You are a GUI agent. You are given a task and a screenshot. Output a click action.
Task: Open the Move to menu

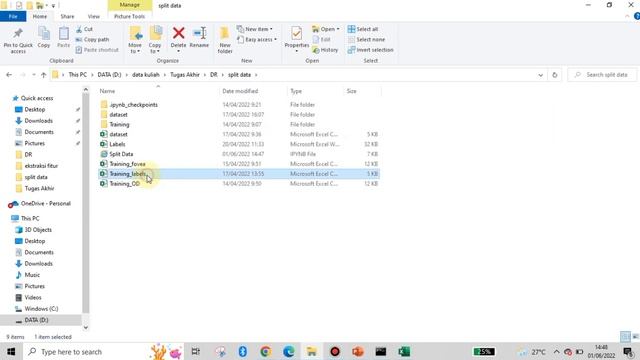pos(135,40)
